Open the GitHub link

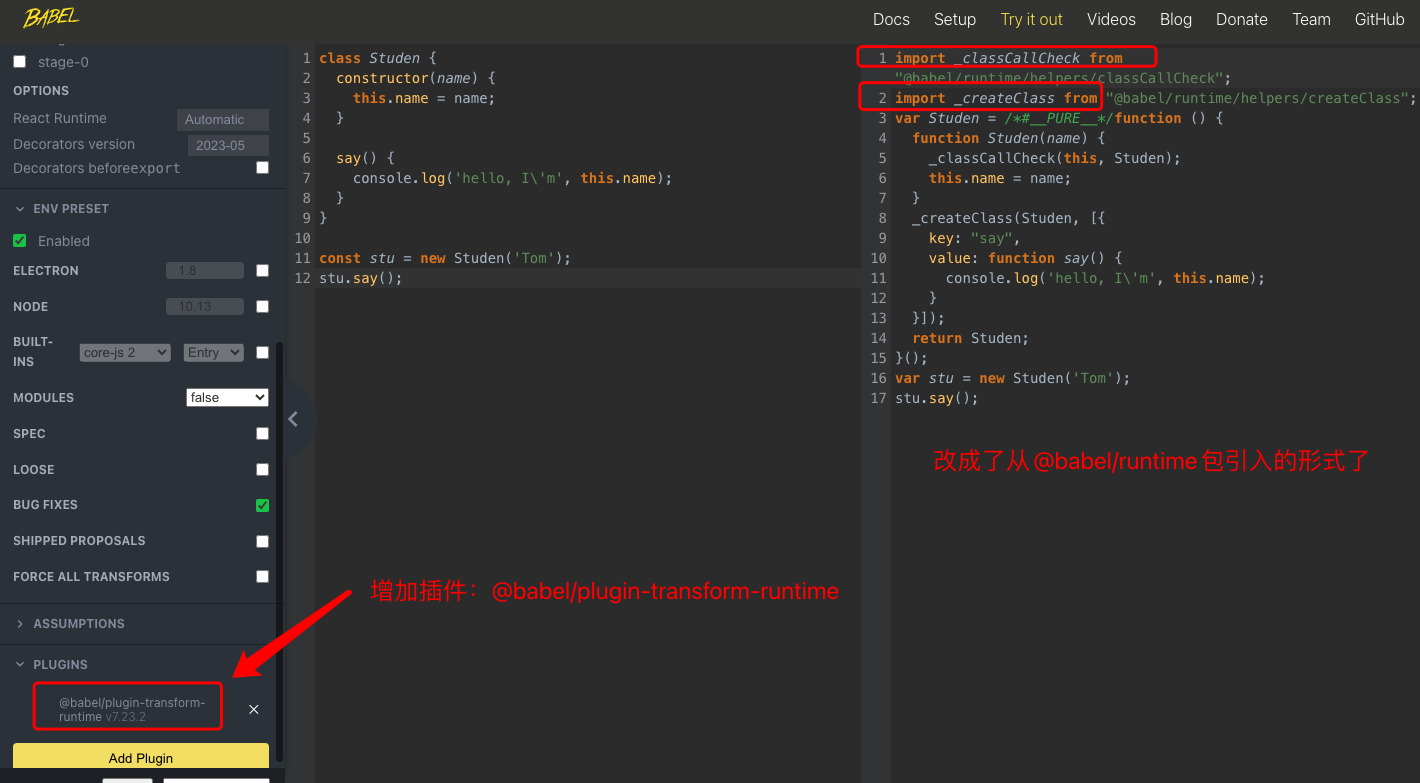point(1379,19)
